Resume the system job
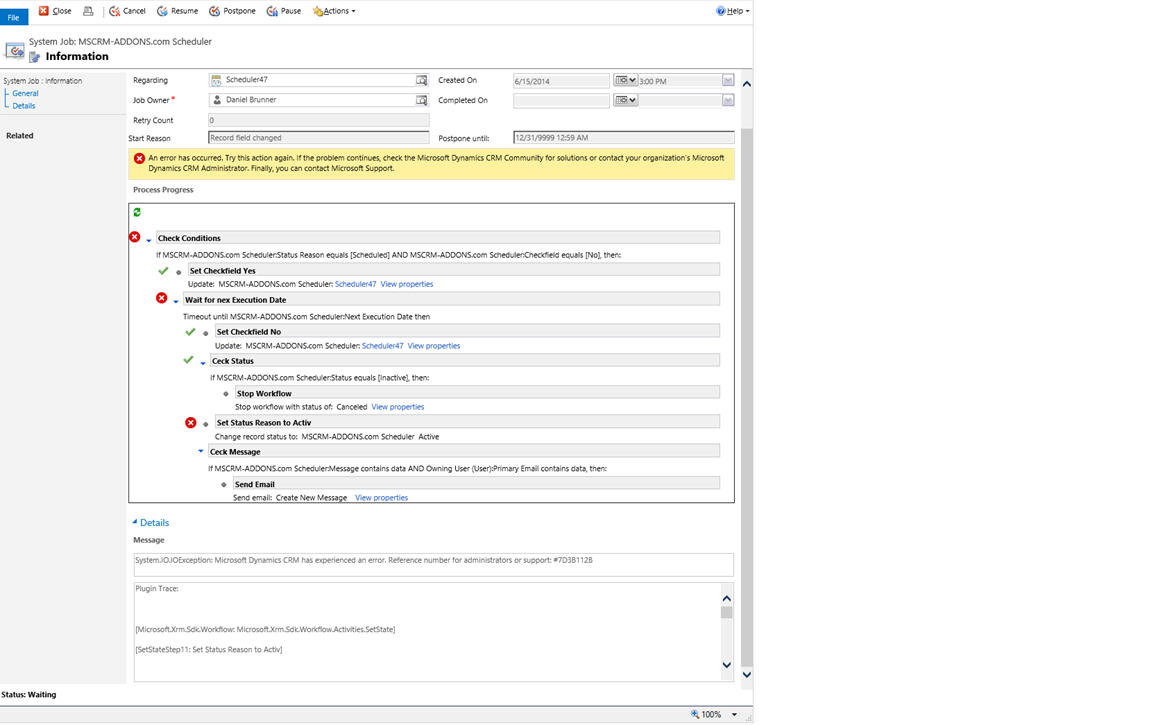Screen dimensions: 1152x725 (177, 11)
